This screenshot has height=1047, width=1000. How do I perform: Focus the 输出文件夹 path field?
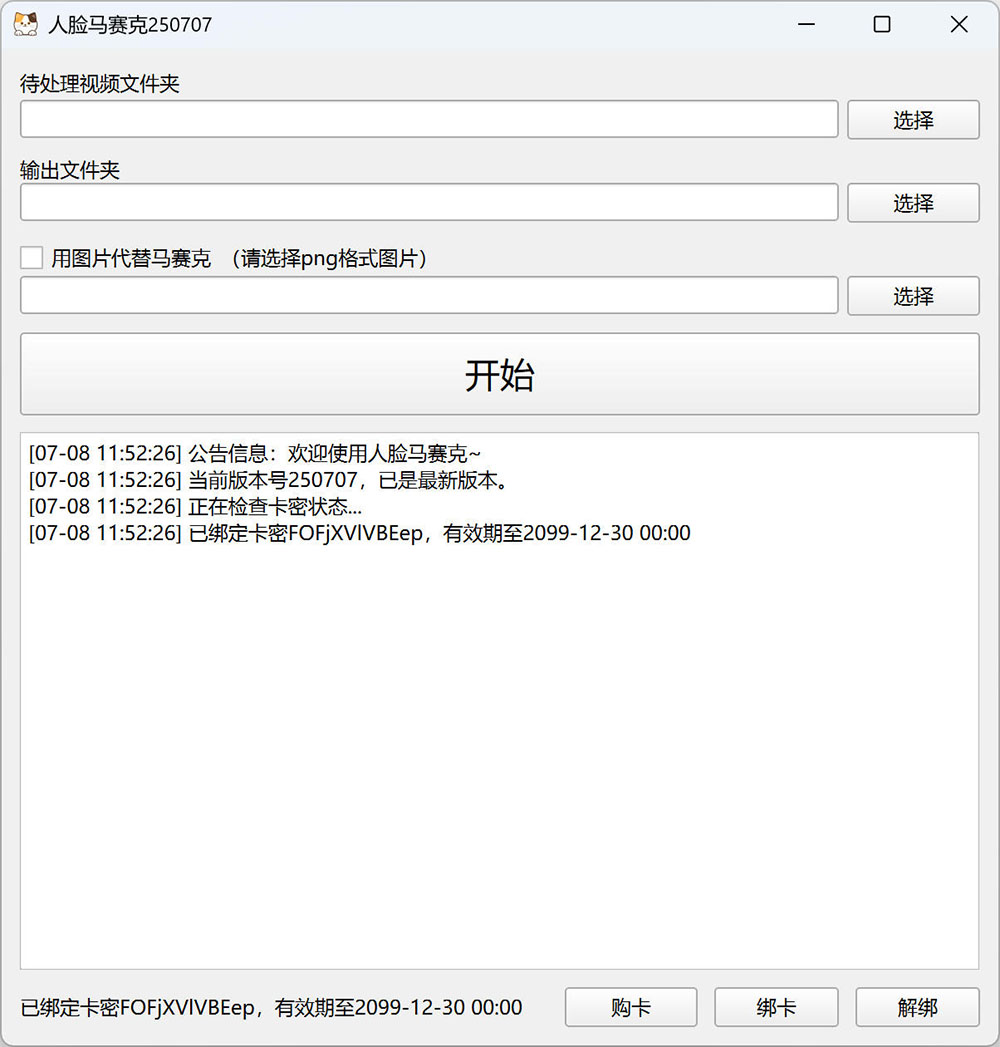[429, 202]
